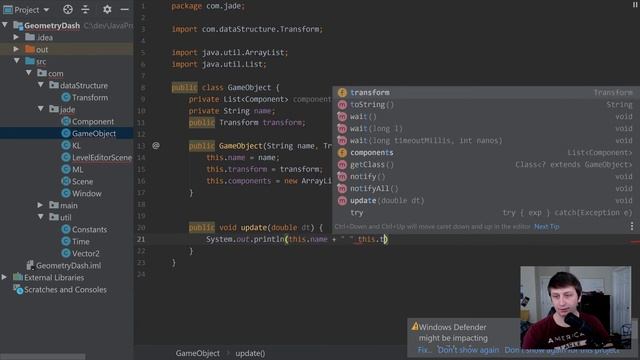The width and height of the screenshot is (640, 360).
Task: Open the Vector2 class file
Action: (85, 253)
